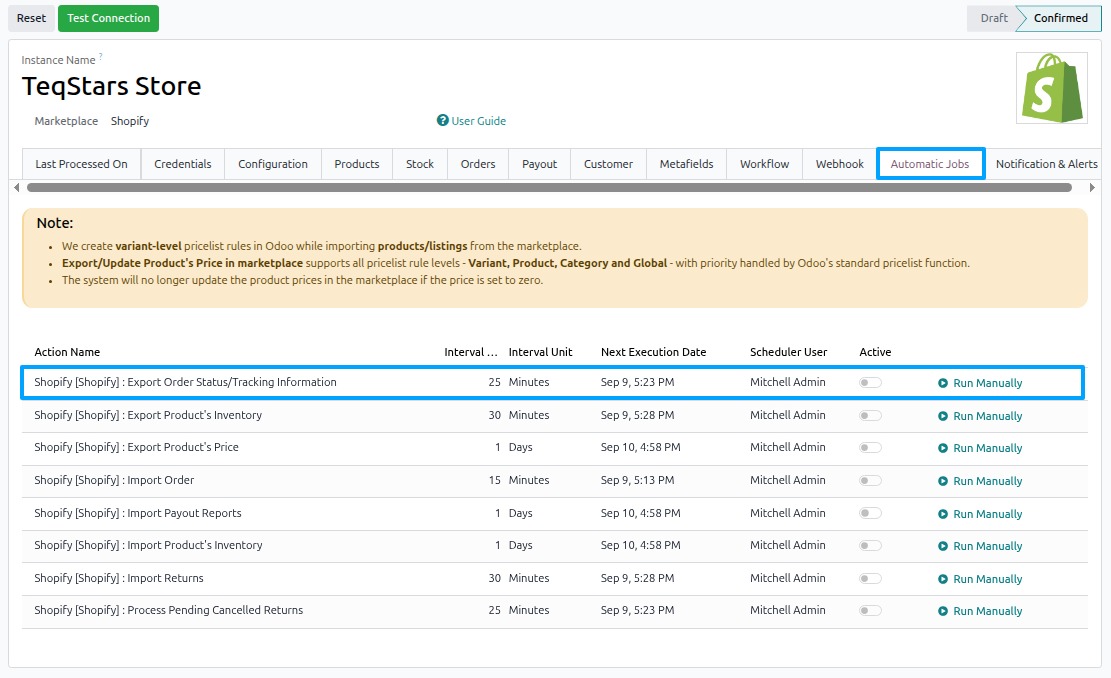
Task: Click interval value 15 in Import Order row
Action: click(x=495, y=480)
